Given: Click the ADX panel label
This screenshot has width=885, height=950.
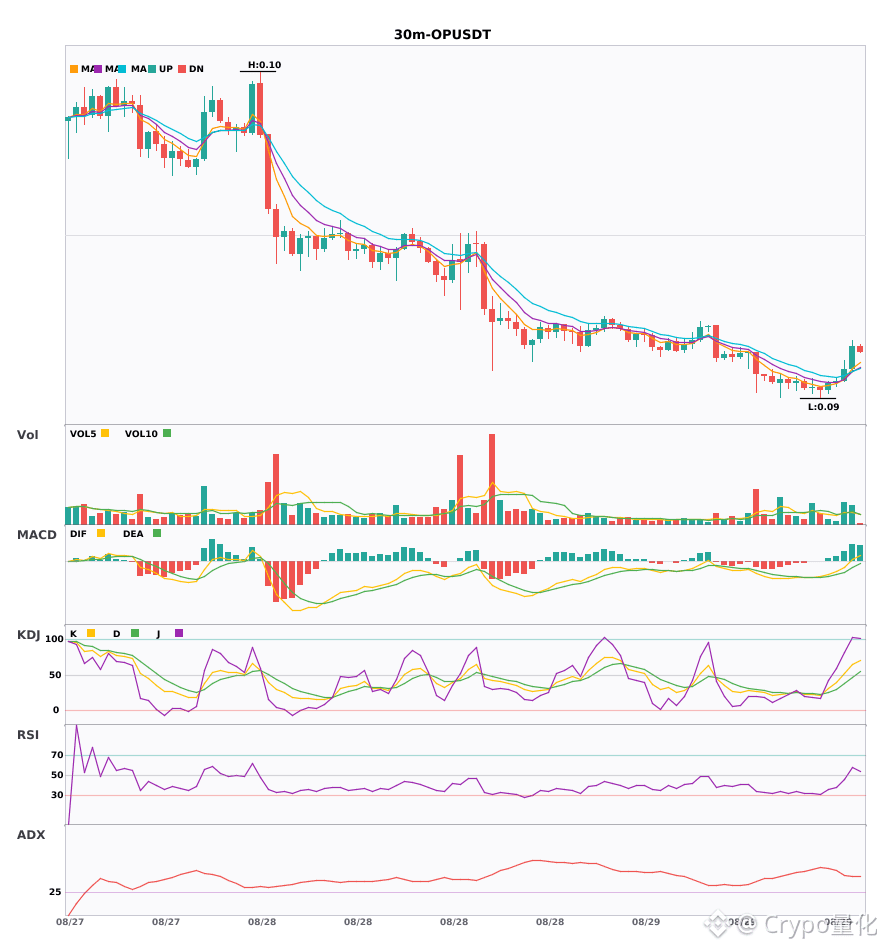Looking at the screenshot, I should click(31, 834).
